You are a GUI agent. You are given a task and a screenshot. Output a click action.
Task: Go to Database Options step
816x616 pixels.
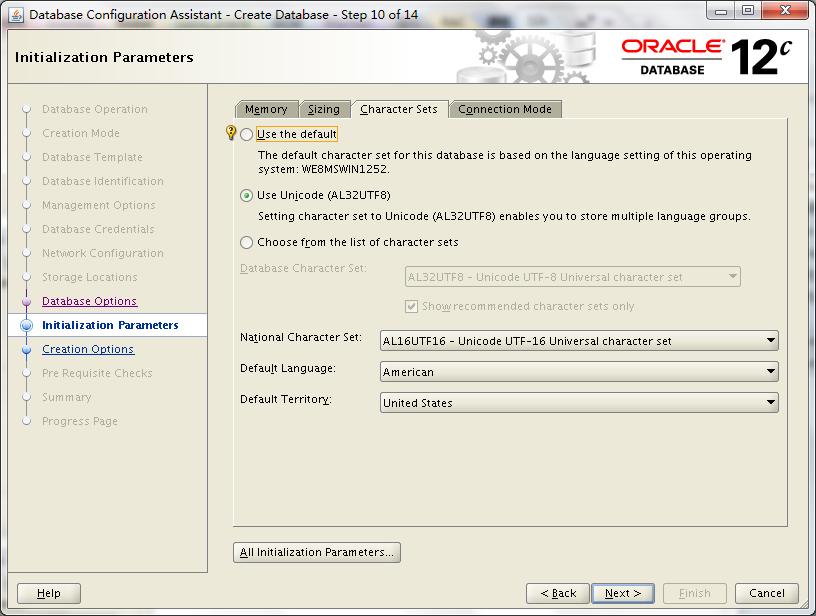[90, 301]
